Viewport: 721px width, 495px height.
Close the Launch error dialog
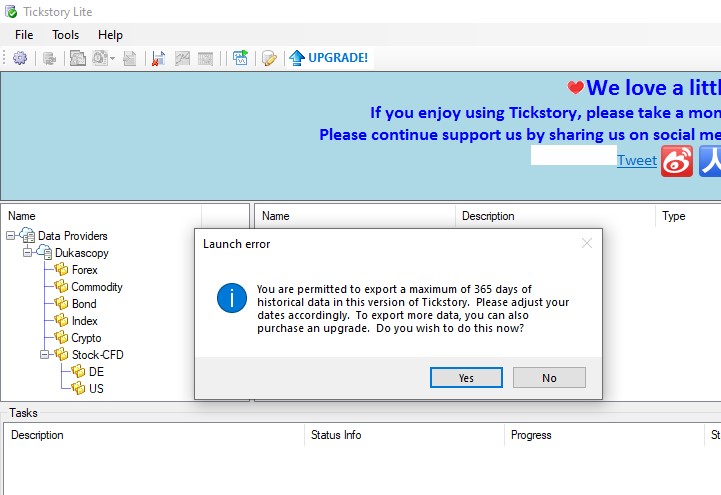587,243
